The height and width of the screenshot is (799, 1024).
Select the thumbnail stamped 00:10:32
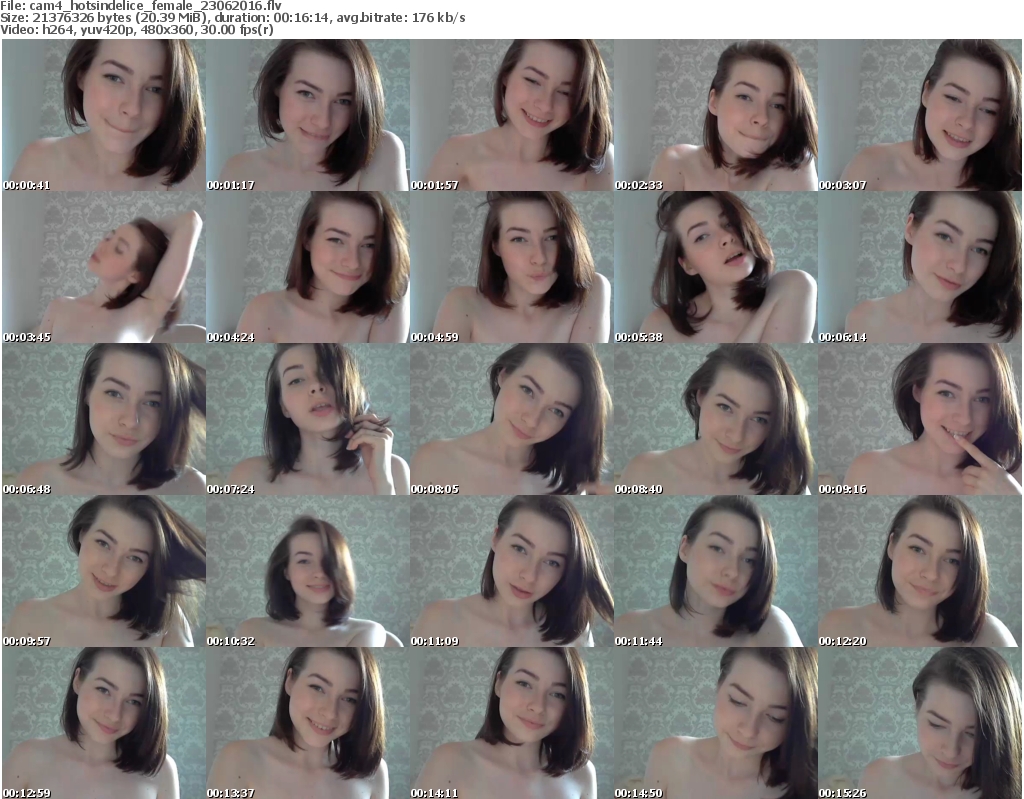click(x=308, y=571)
